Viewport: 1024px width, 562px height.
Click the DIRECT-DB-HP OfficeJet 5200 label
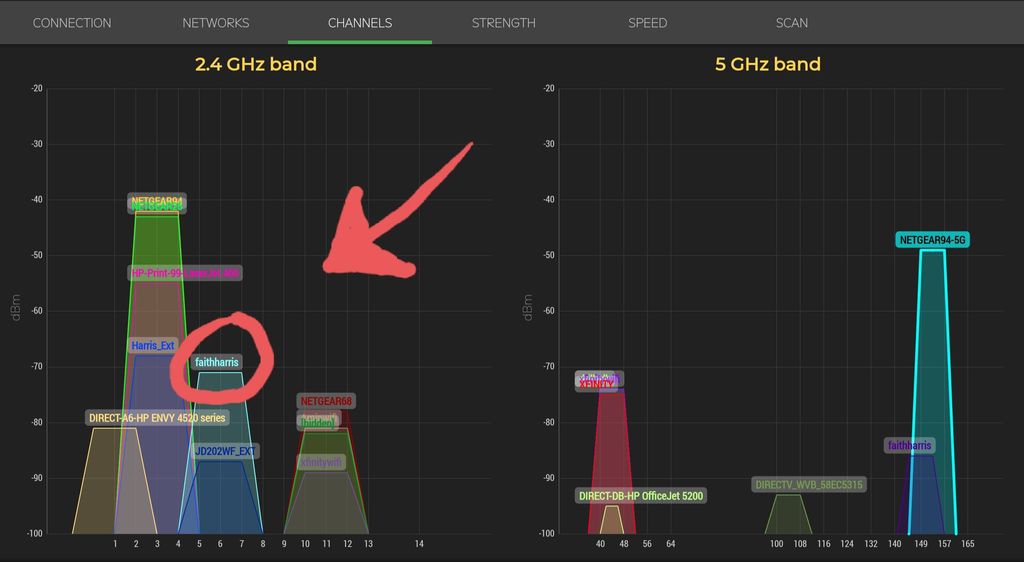640,495
